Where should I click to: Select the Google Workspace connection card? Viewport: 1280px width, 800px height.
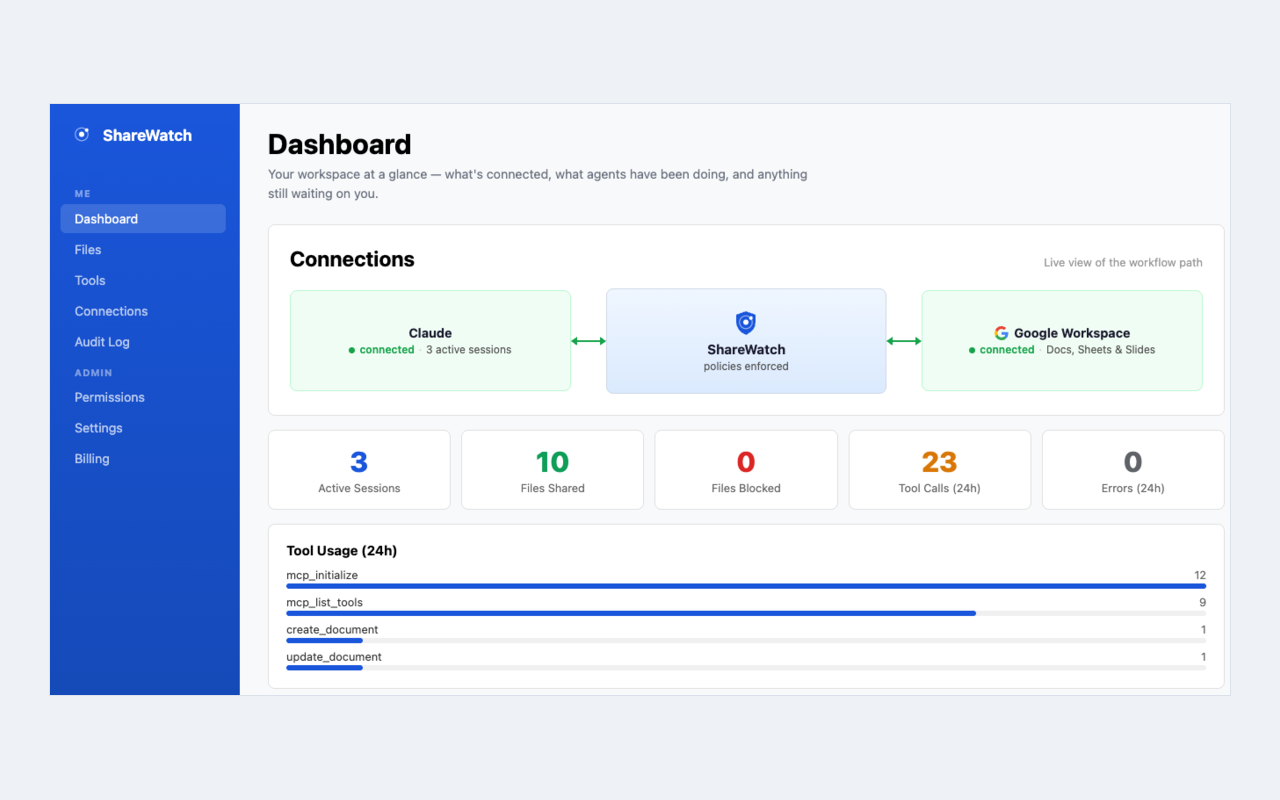pyautogui.click(x=1062, y=341)
